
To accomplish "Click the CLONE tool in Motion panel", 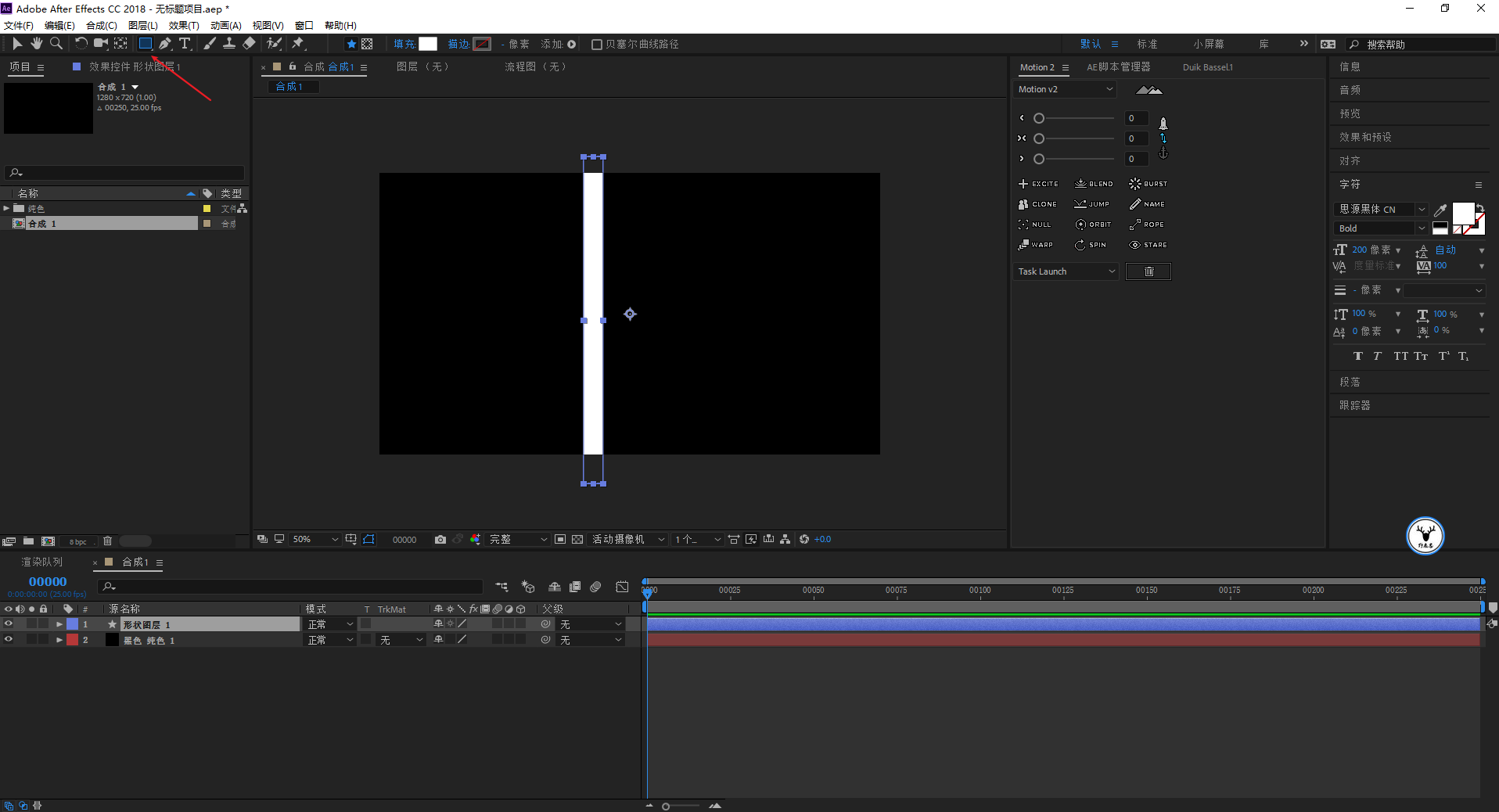I will pyautogui.click(x=1037, y=204).
